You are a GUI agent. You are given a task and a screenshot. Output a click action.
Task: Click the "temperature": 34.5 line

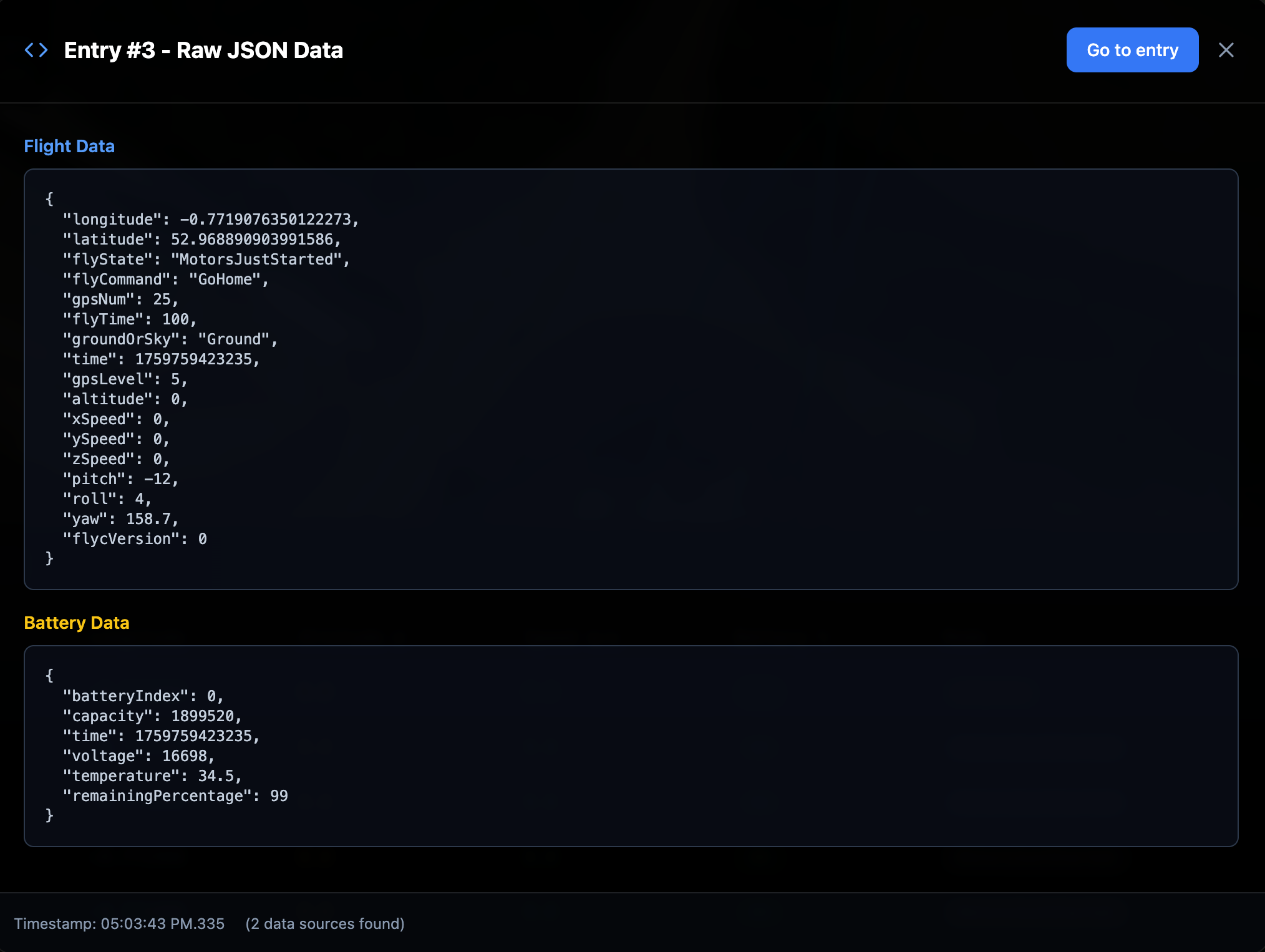[x=152, y=776]
